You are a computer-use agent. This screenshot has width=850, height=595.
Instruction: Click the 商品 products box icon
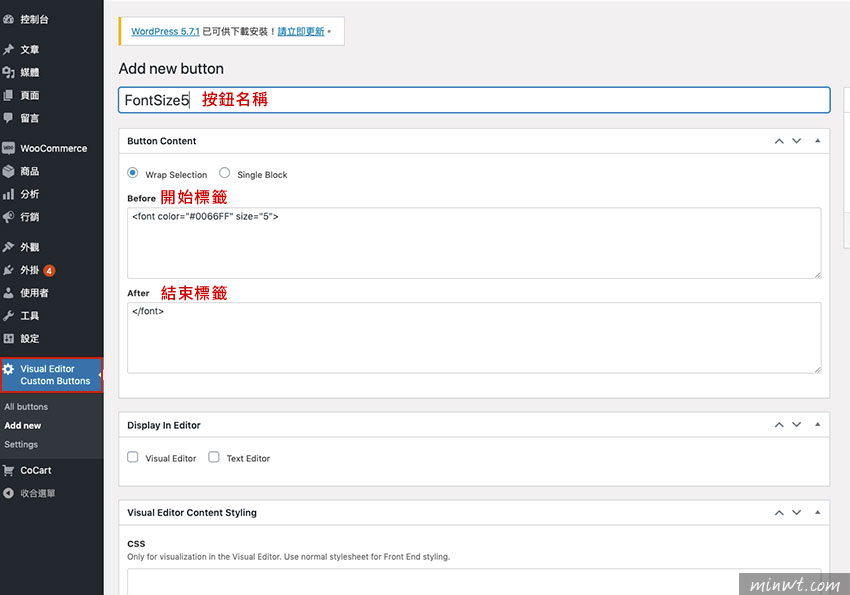(x=8, y=171)
